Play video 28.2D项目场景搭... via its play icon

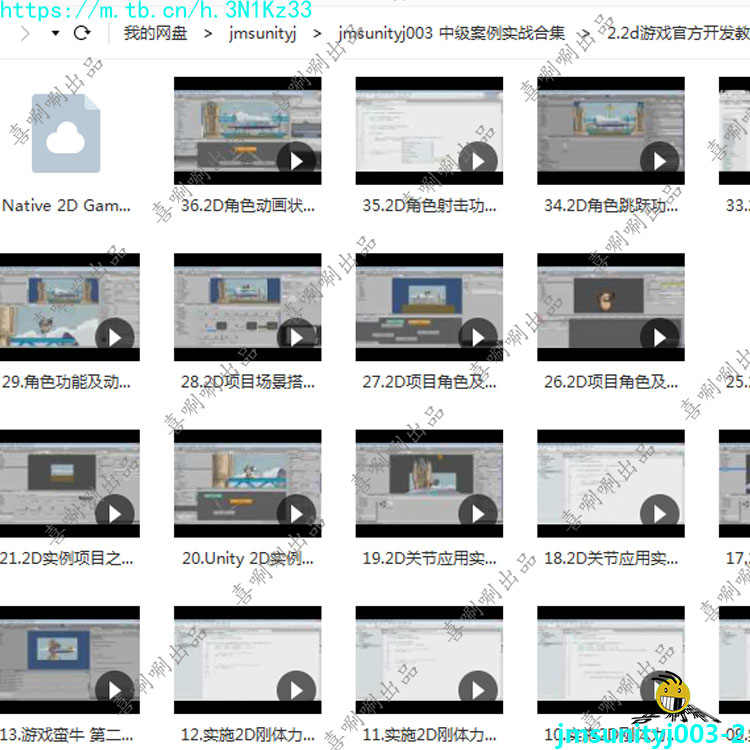296,338
